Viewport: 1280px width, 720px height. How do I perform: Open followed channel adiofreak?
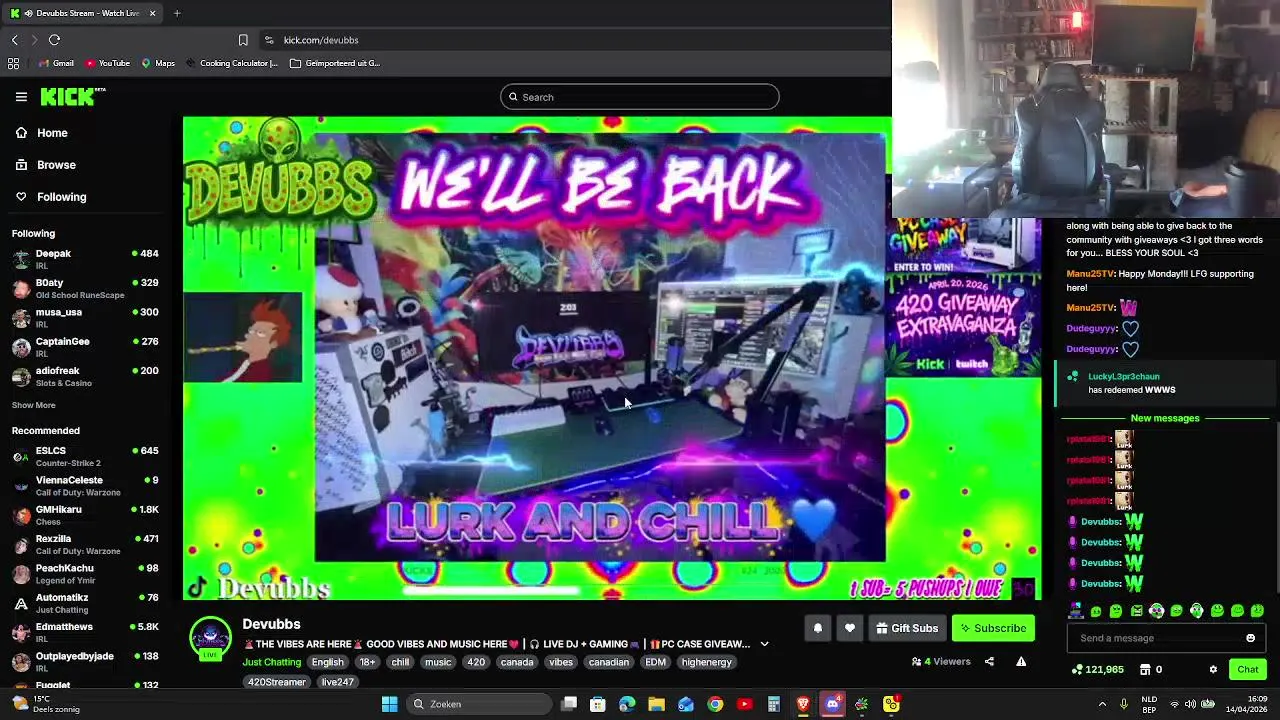85,375
